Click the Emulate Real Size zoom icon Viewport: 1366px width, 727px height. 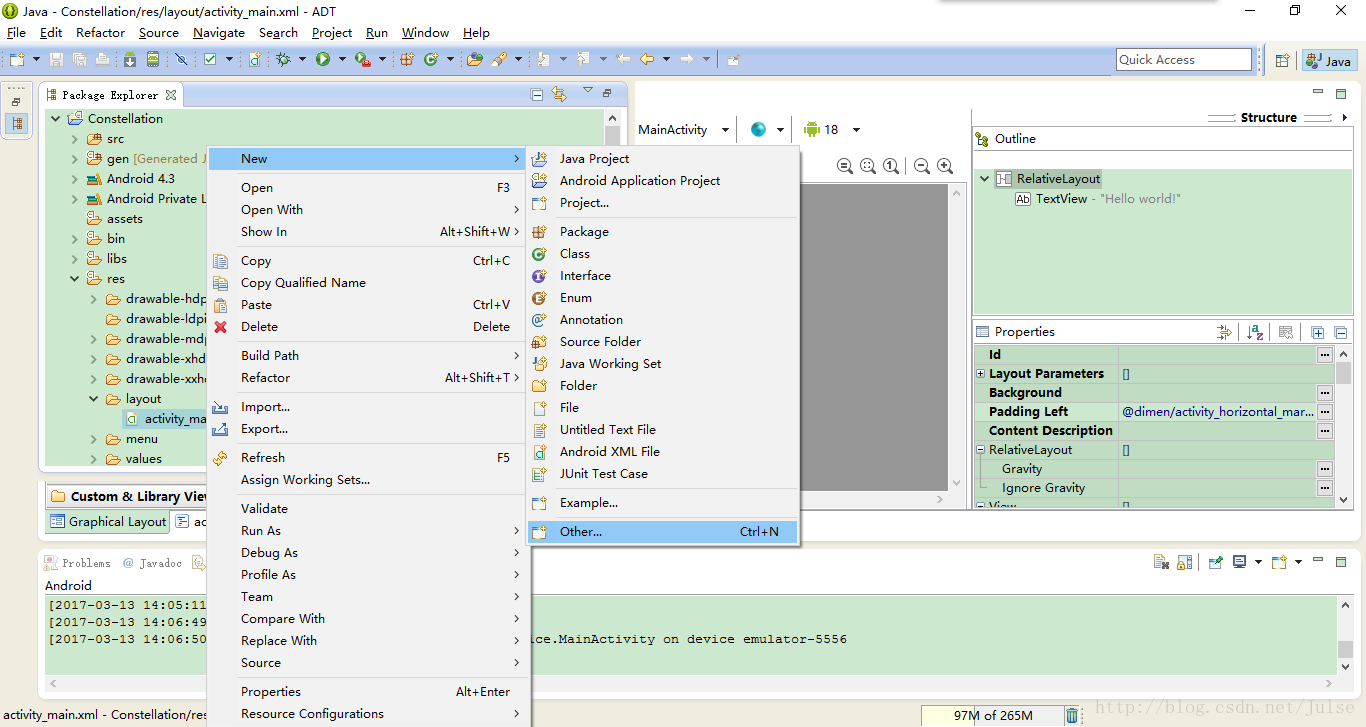(845, 166)
